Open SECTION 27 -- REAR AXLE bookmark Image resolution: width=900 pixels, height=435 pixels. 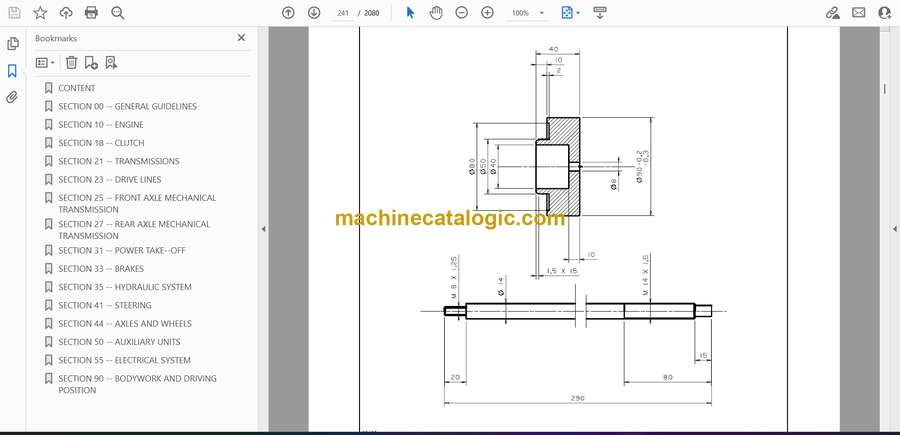(134, 230)
